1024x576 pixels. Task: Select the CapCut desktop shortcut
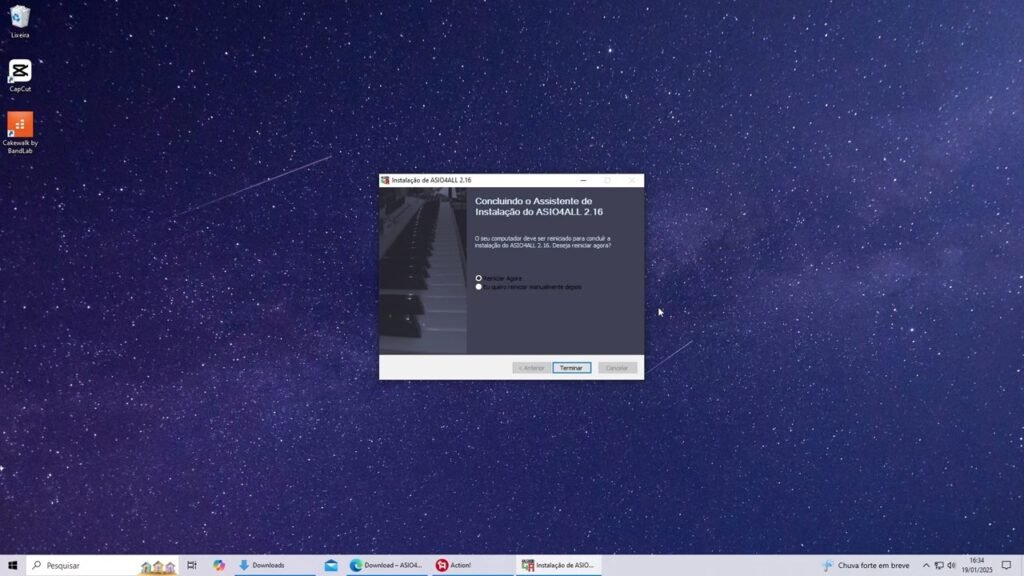pyautogui.click(x=20, y=76)
